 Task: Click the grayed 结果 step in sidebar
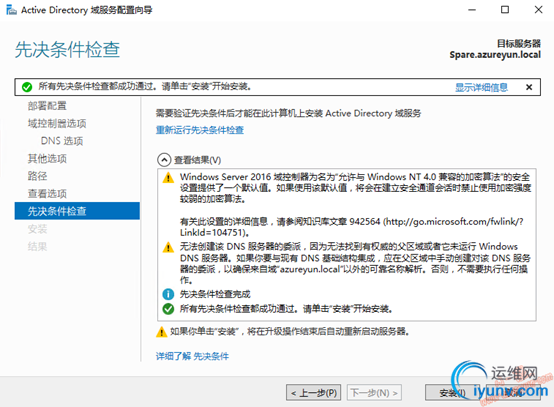(x=37, y=246)
